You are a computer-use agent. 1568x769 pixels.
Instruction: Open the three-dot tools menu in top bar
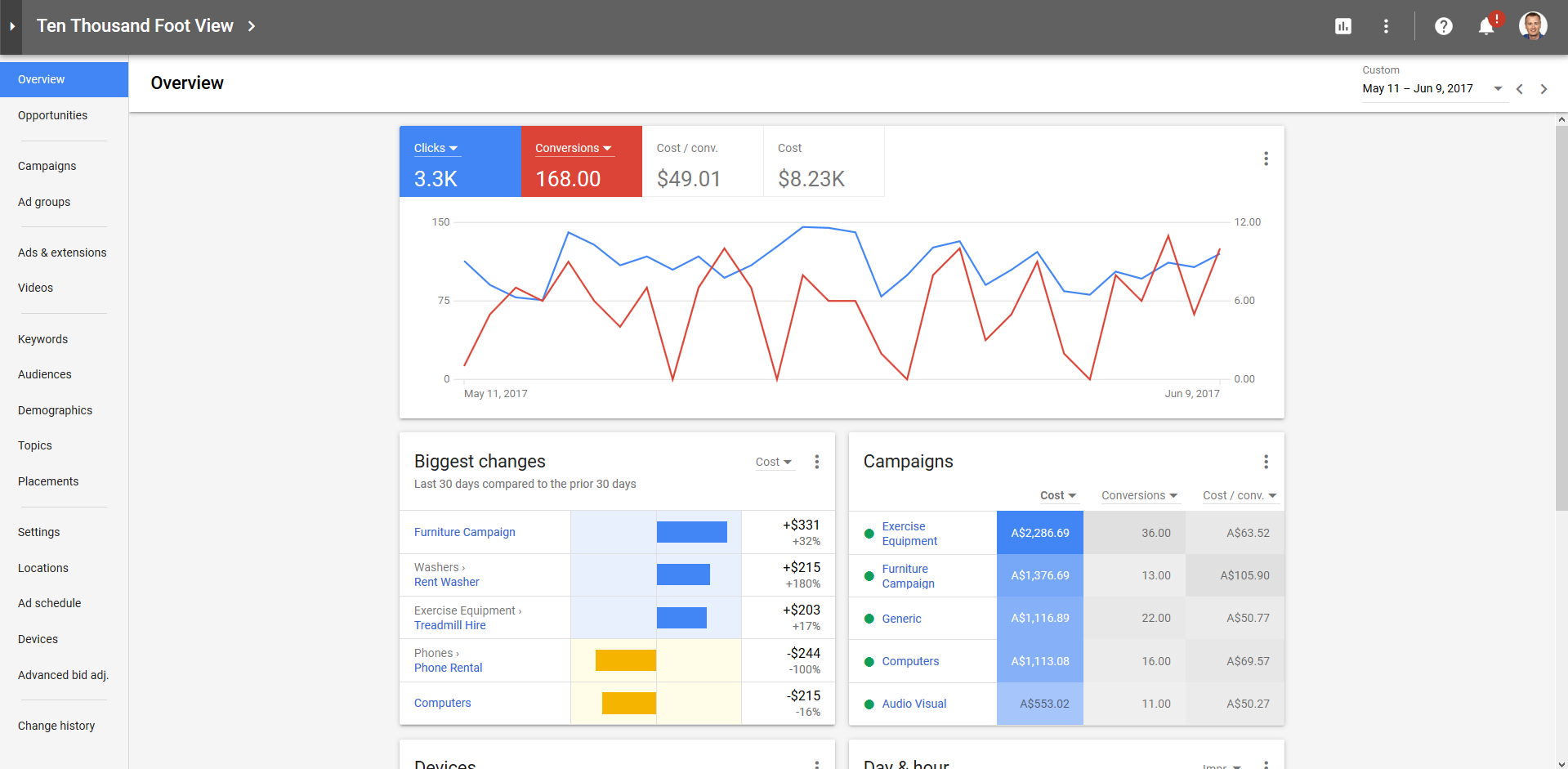[1386, 25]
